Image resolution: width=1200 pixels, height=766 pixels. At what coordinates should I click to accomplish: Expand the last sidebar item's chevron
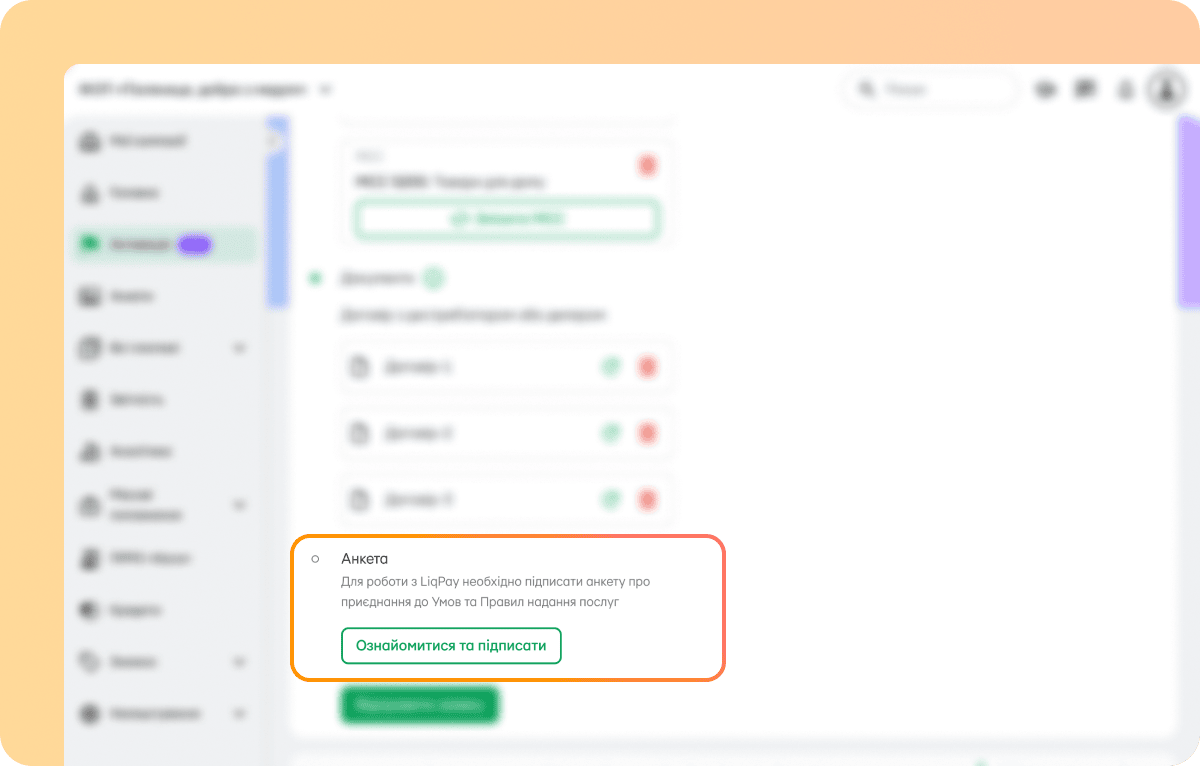[x=239, y=714]
